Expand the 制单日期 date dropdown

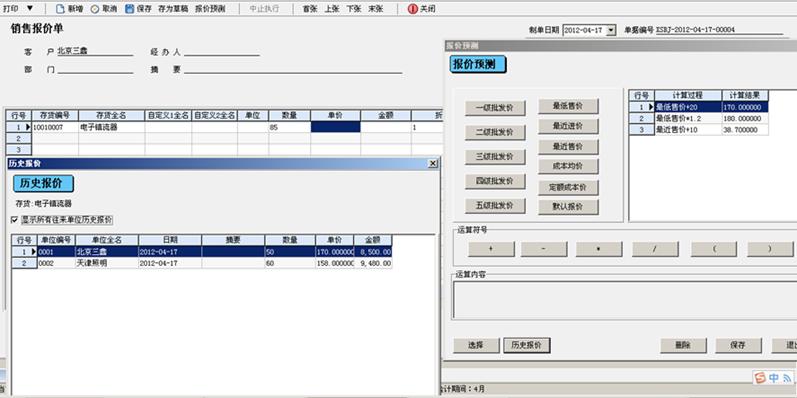coord(611,30)
